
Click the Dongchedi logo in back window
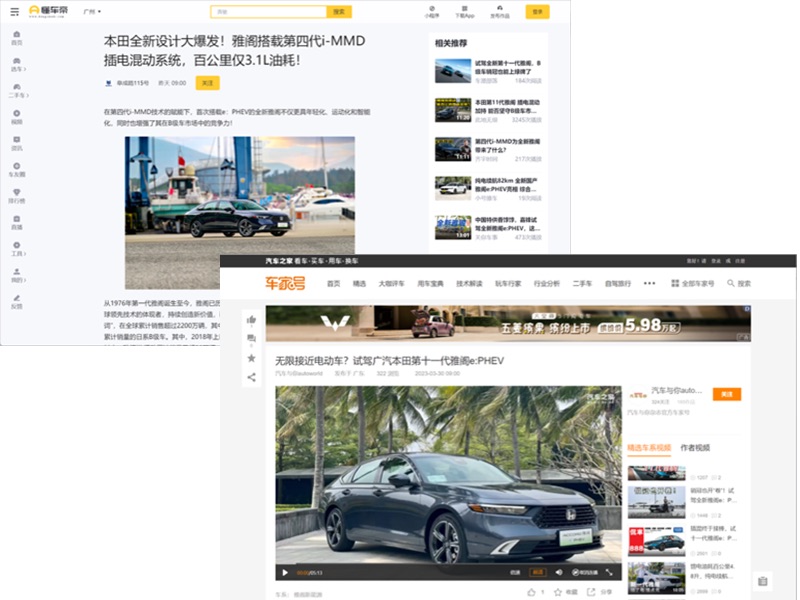(x=48, y=11)
